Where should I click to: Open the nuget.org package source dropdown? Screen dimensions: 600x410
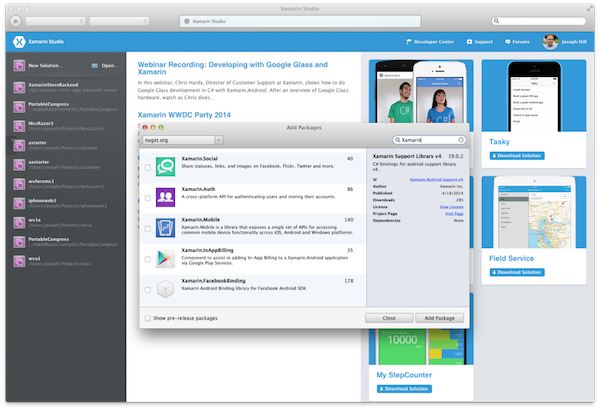[x=183, y=140]
